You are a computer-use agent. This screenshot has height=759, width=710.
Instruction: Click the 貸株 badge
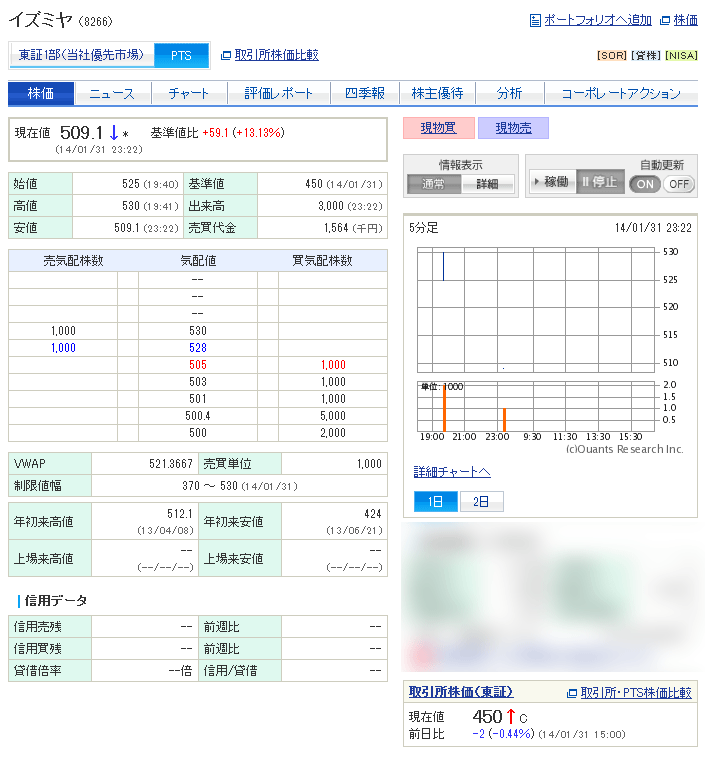pyautogui.click(x=646, y=56)
